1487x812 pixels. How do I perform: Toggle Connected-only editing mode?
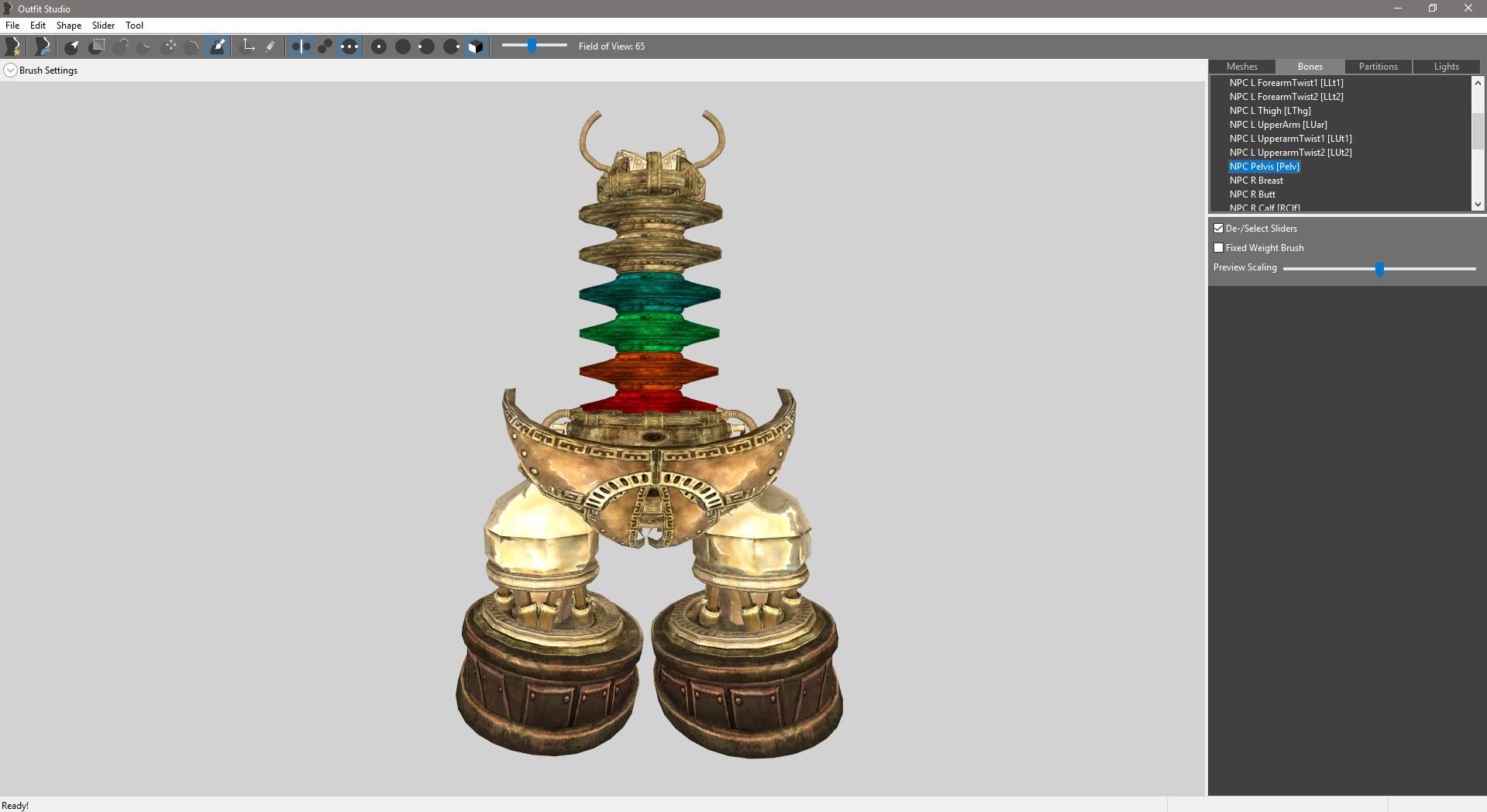pos(325,46)
